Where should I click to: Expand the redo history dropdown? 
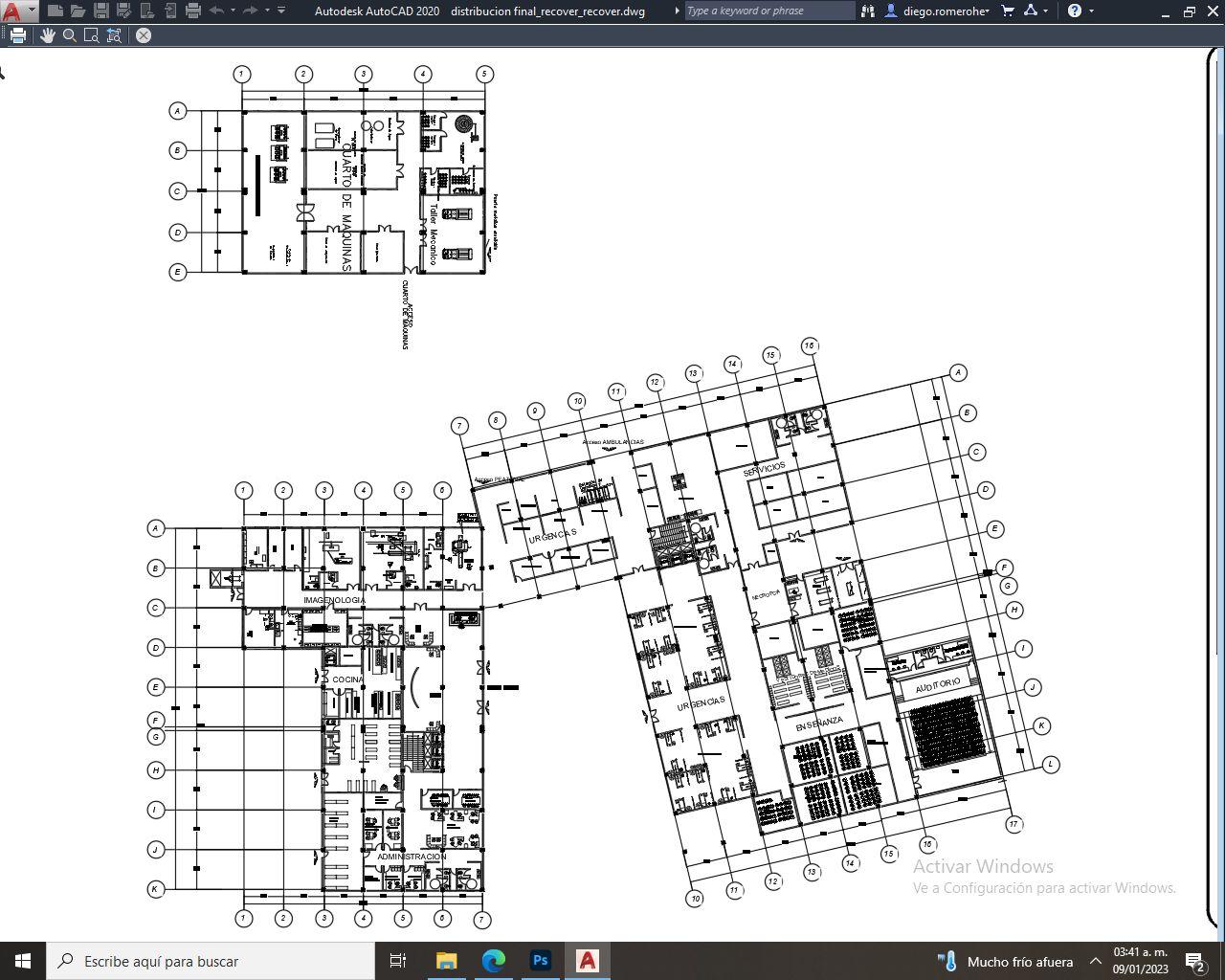(267, 11)
